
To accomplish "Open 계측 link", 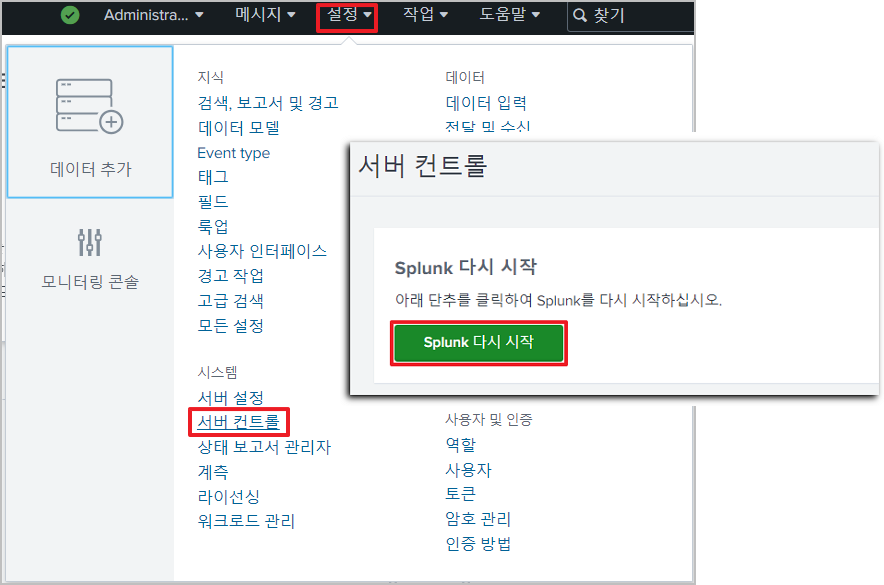I will point(213,472).
